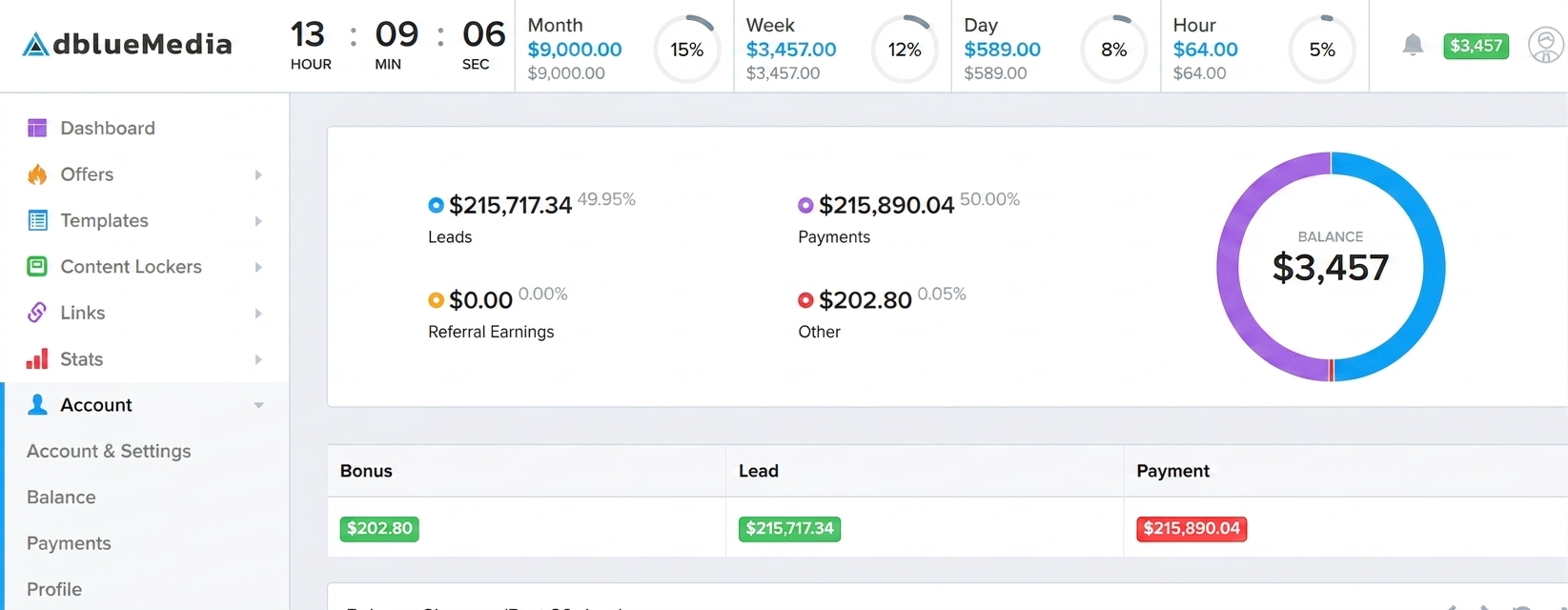Viewport: 1568px width, 610px height.
Task: Click the red $215,890.04 payment badge
Action: [x=1191, y=528]
